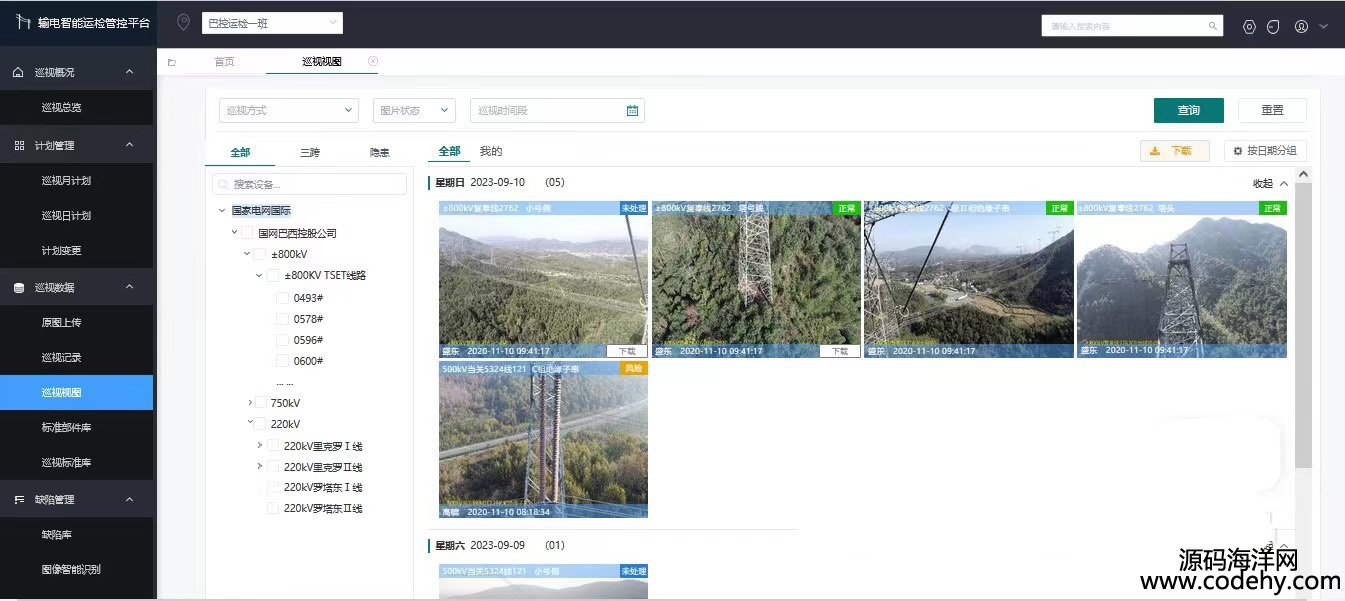Open the user profile avatar icon
The image size is (1345, 601).
click(x=1301, y=27)
